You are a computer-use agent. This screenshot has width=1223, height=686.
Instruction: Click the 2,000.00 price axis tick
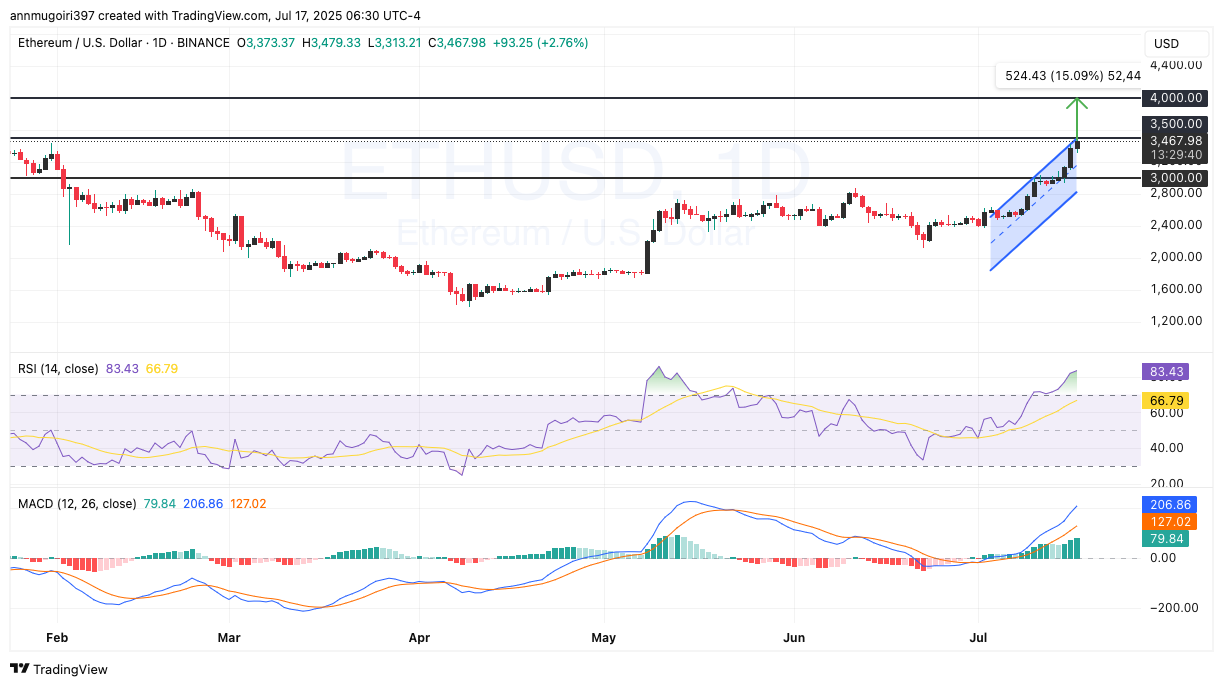tap(1176, 257)
